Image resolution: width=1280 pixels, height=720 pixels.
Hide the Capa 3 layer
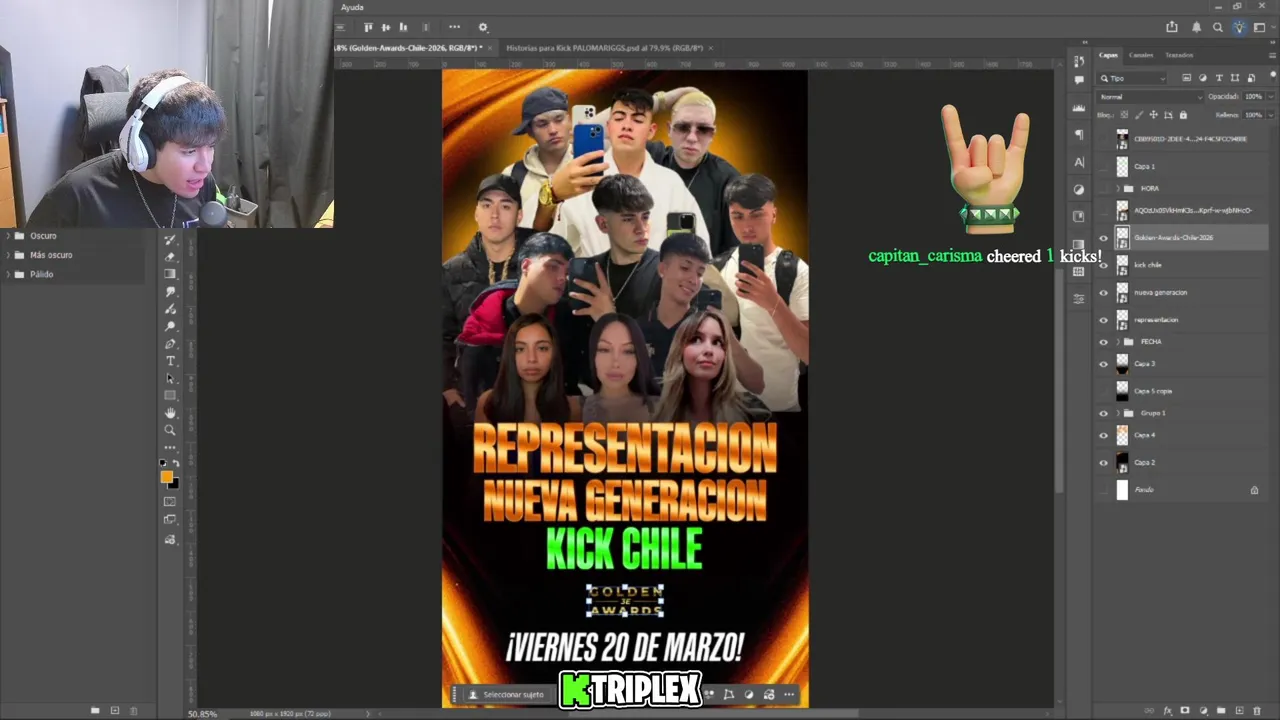click(x=1104, y=364)
